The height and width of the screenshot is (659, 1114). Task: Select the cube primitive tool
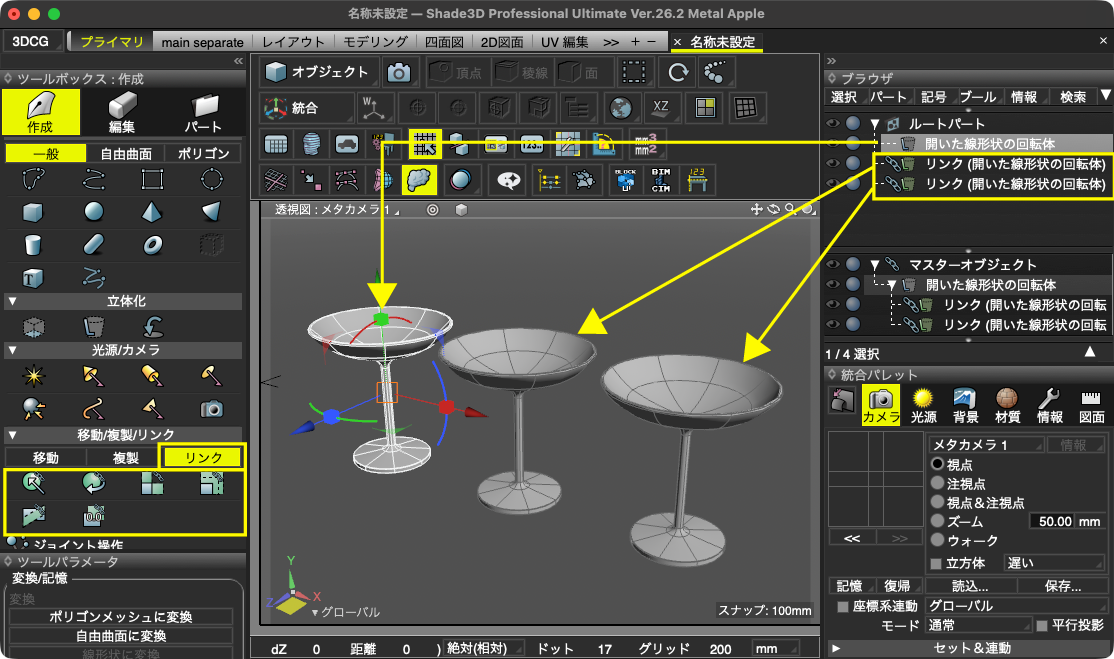click(33, 211)
